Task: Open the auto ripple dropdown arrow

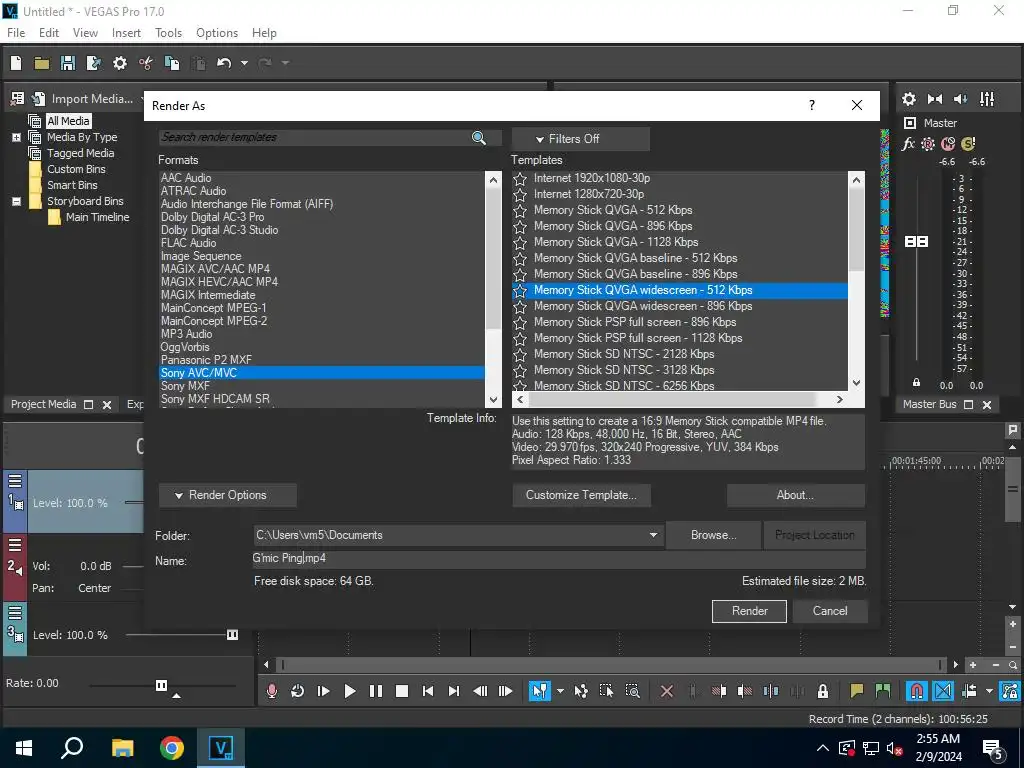Action: 989,691
